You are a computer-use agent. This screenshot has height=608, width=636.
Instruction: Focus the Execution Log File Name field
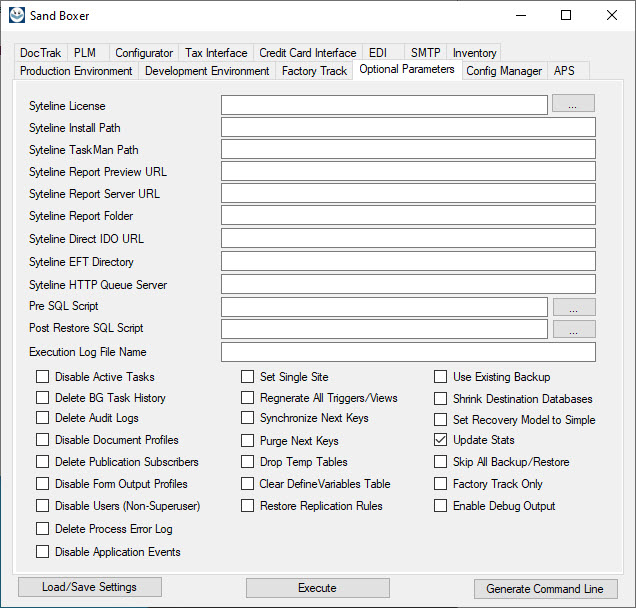pos(408,352)
